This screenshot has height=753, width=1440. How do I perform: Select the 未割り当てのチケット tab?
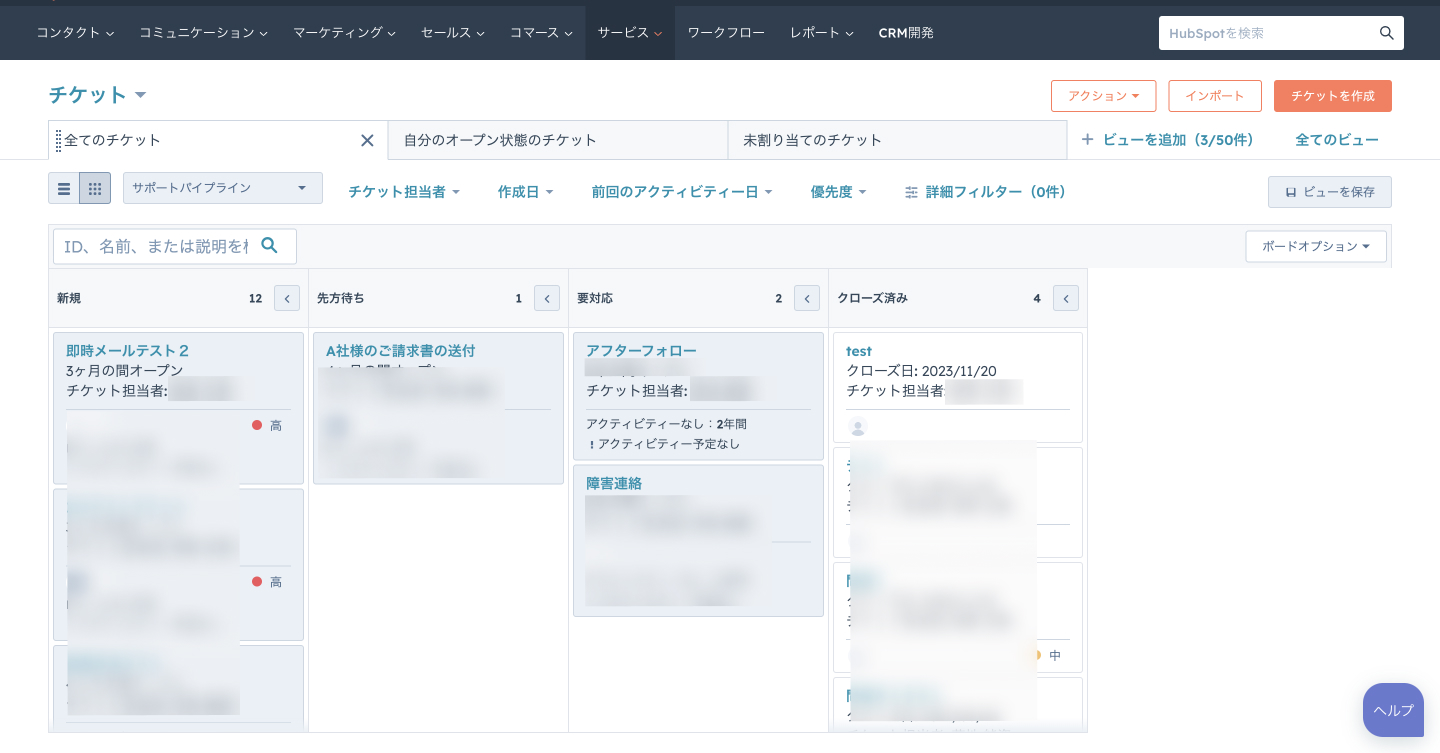(898, 140)
